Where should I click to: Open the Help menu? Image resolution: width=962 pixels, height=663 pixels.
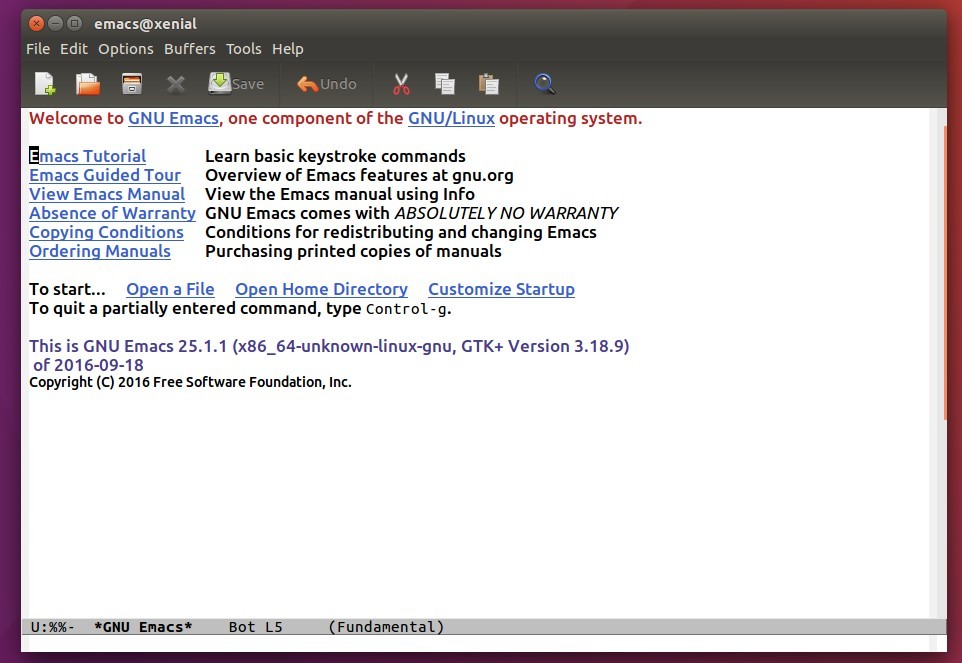coord(288,48)
